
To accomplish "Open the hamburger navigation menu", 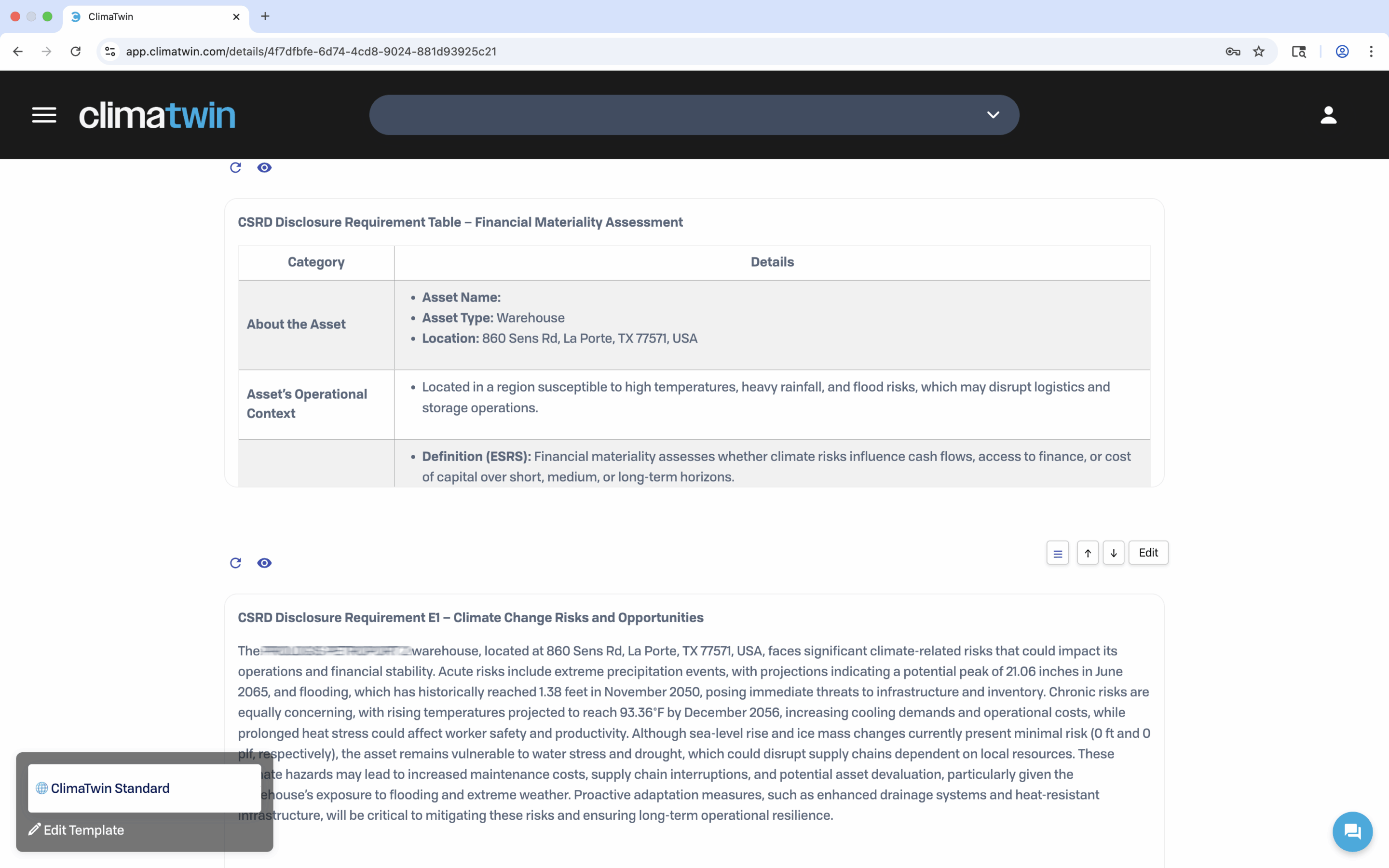I will [x=44, y=115].
